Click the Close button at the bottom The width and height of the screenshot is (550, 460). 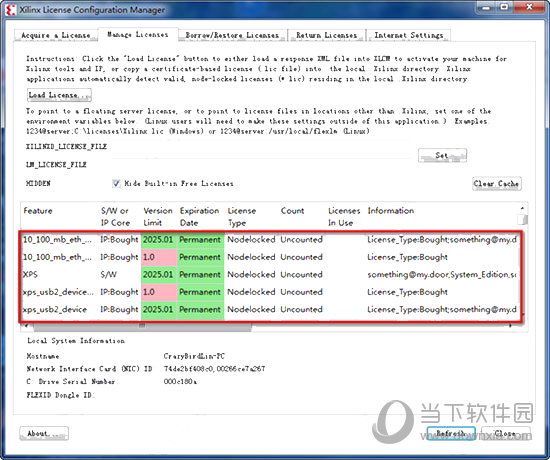click(x=505, y=433)
